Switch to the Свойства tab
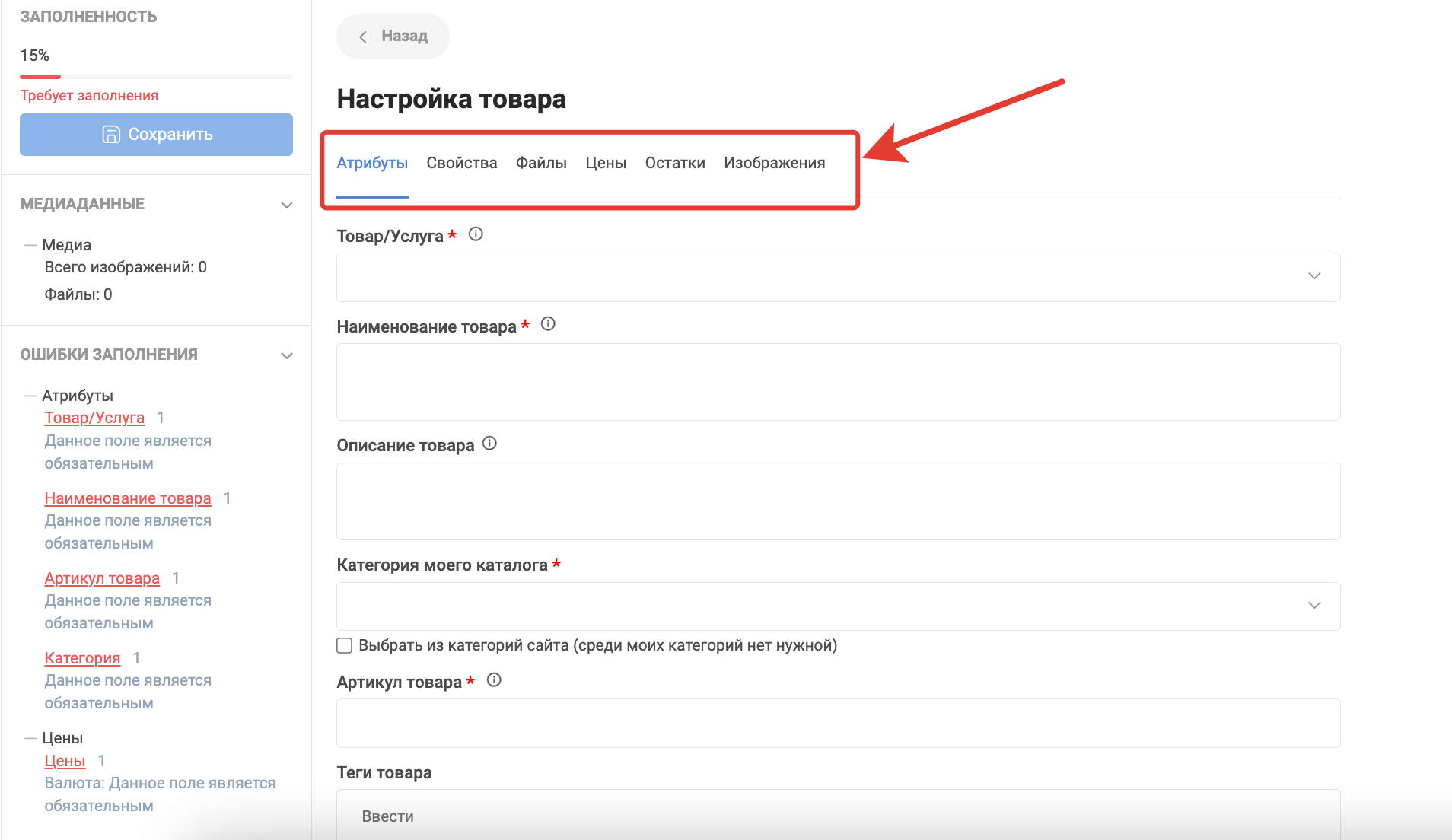Viewport: 1452px width, 840px height. coord(461,163)
